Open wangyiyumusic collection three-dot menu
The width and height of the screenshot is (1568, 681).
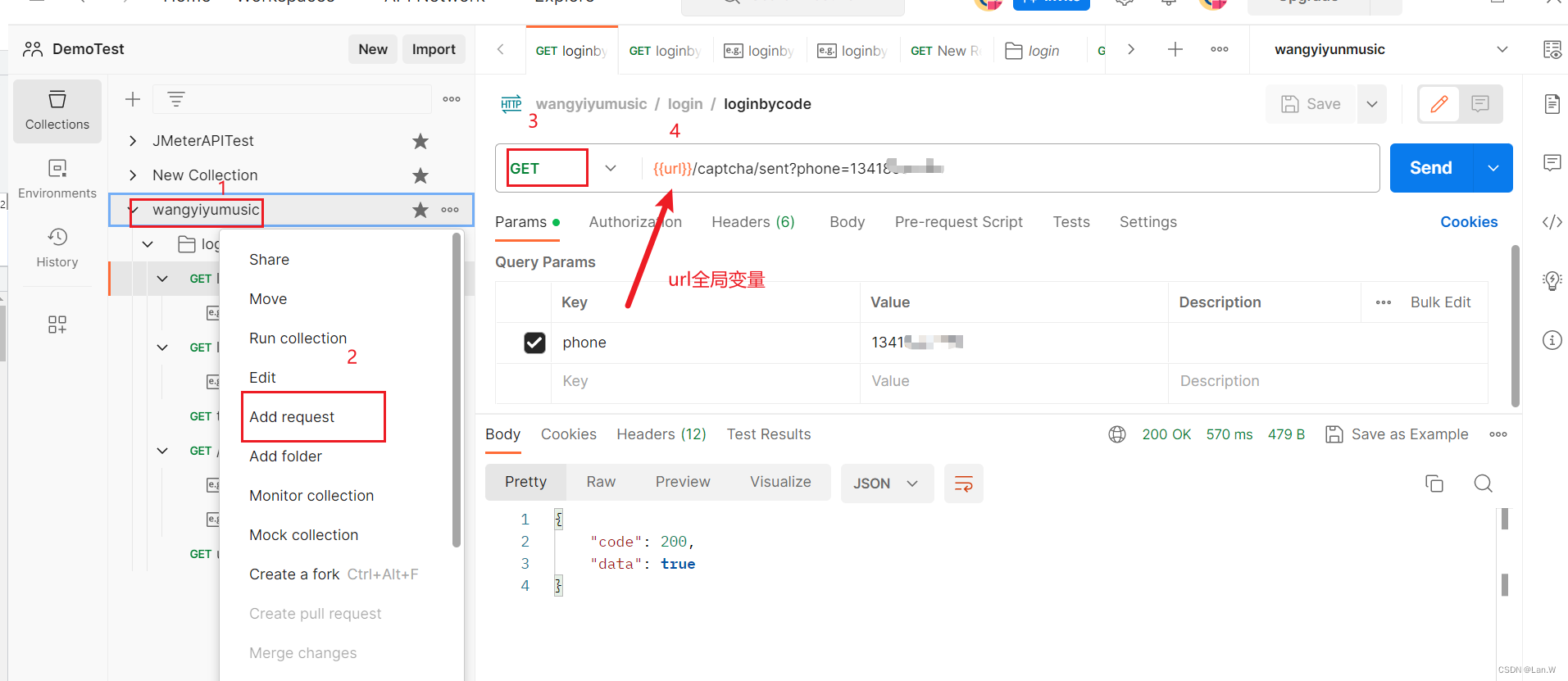click(450, 210)
